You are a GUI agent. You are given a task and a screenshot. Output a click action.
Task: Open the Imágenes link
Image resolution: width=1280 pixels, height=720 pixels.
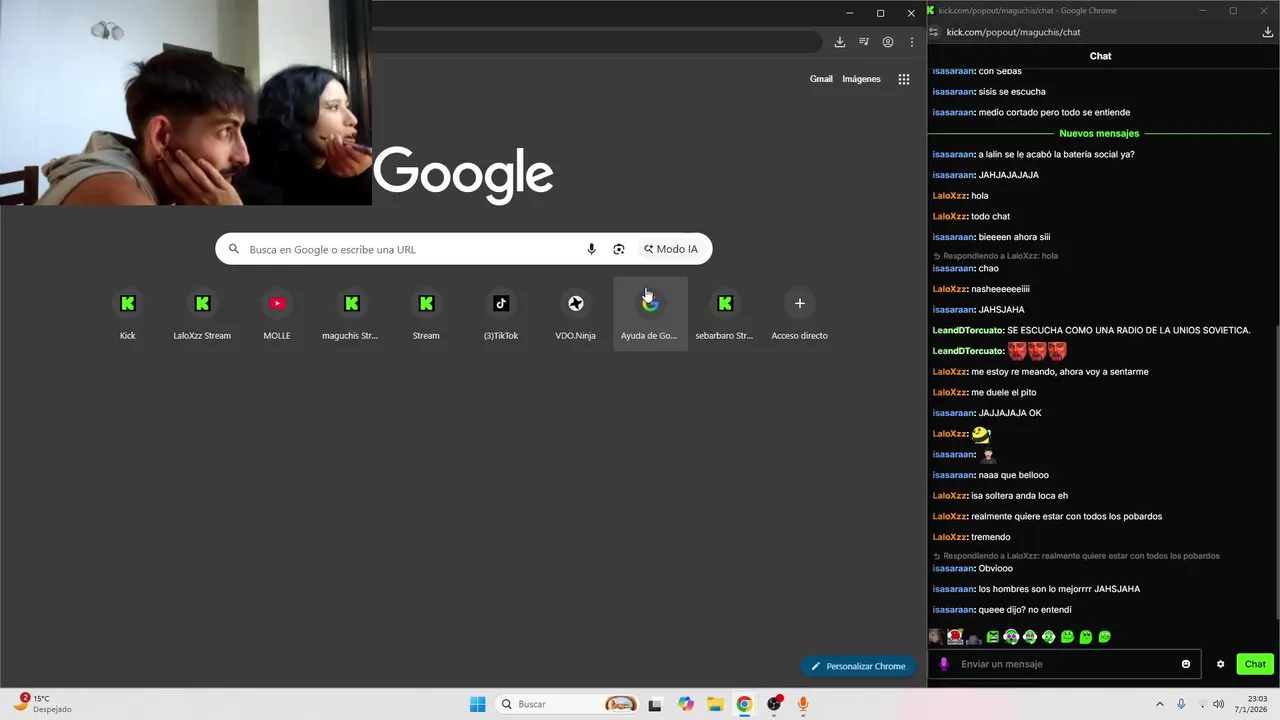[861, 79]
